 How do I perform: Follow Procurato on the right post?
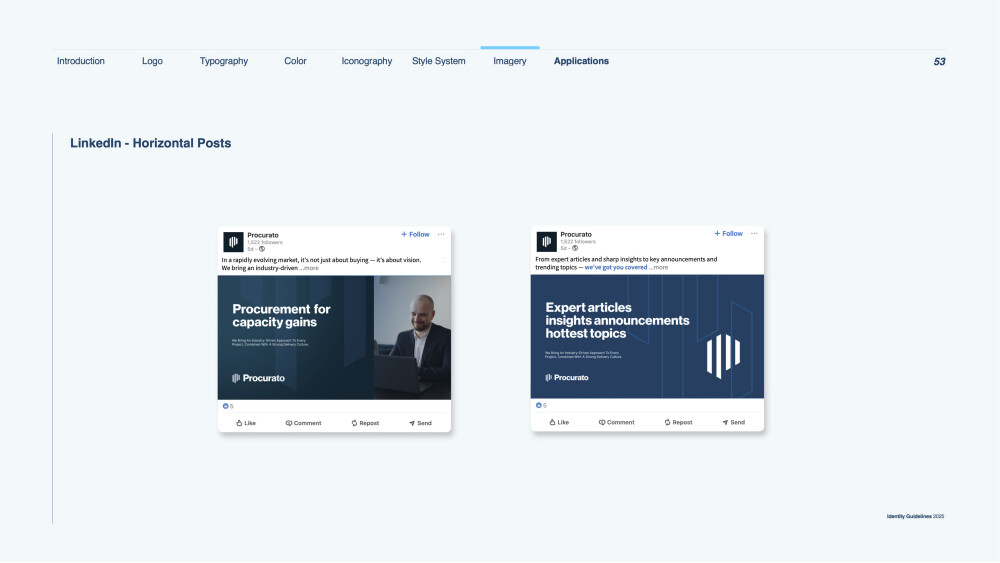pos(728,234)
